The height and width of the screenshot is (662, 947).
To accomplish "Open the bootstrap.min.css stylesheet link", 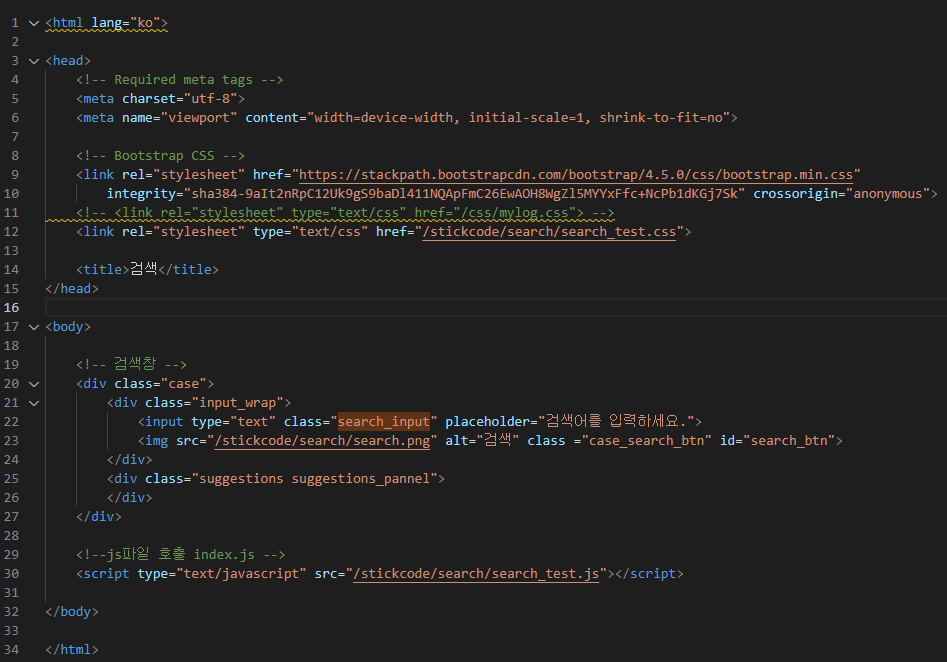I will (576, 175).
